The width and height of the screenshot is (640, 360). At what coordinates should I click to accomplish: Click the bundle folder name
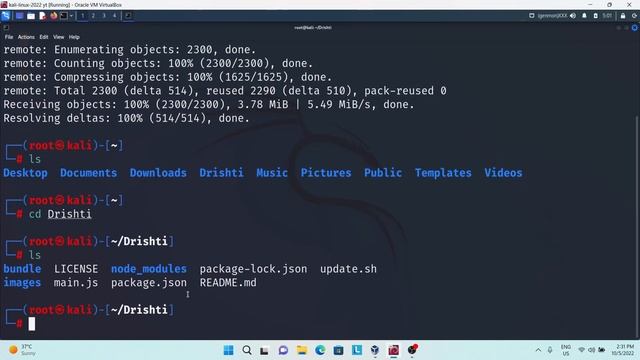[x=22, y=269]
